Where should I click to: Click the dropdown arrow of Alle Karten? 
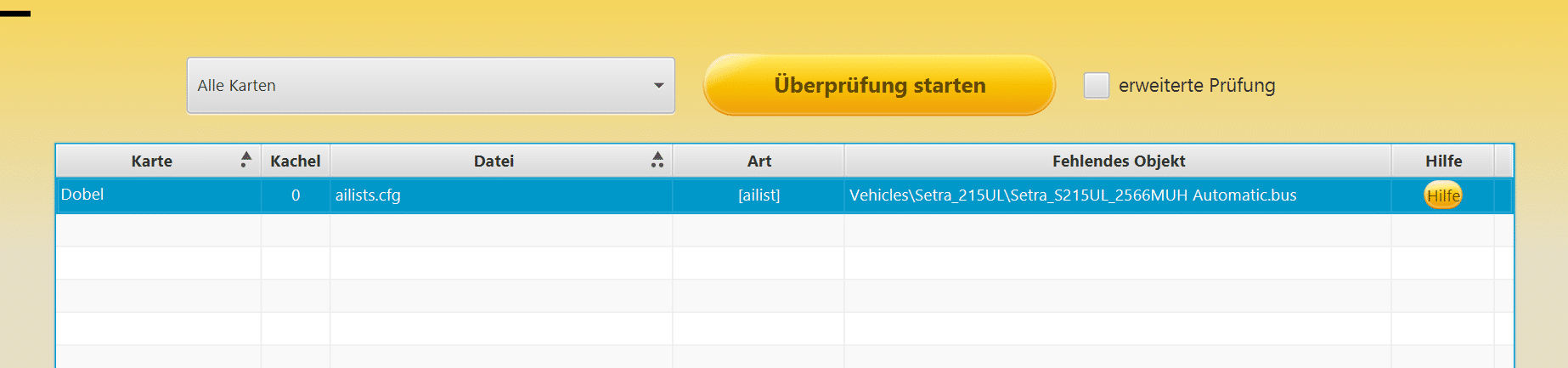(658, 86)
